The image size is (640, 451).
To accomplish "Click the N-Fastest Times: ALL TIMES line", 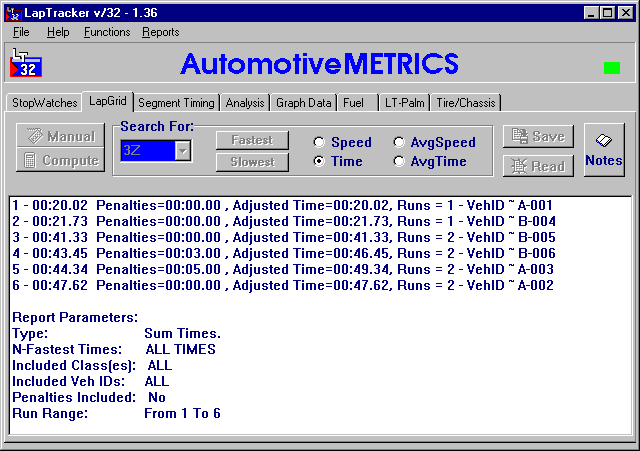I will [x=114, y=349].
